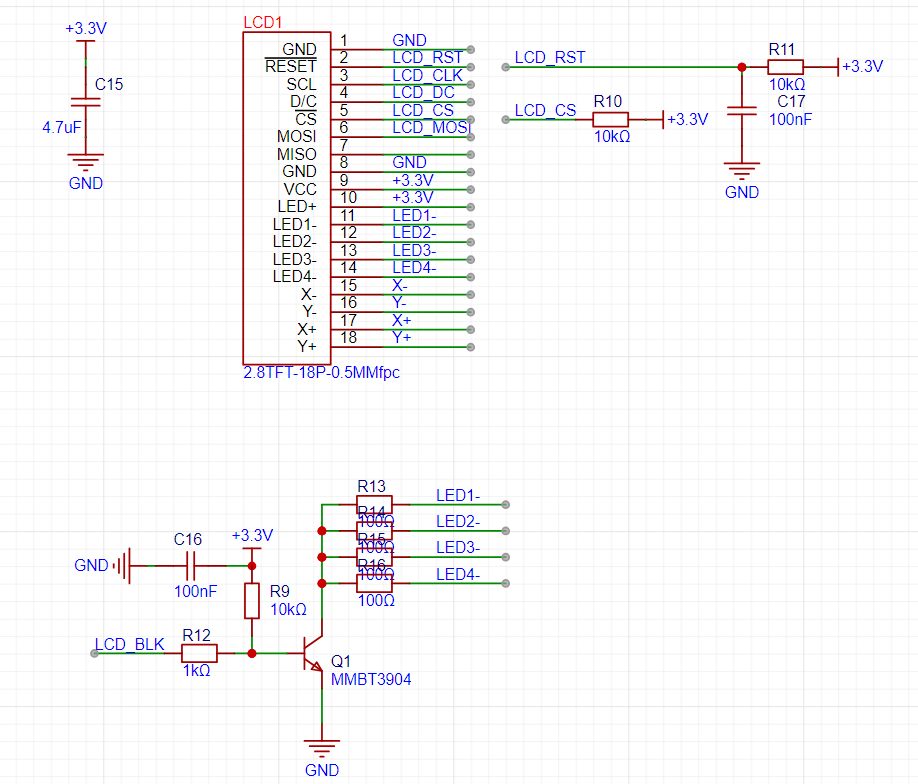Viewport: 918px width, 784px height.
Task: Select the Y+ net label on pin 18
Action: (x=402, y=337)
